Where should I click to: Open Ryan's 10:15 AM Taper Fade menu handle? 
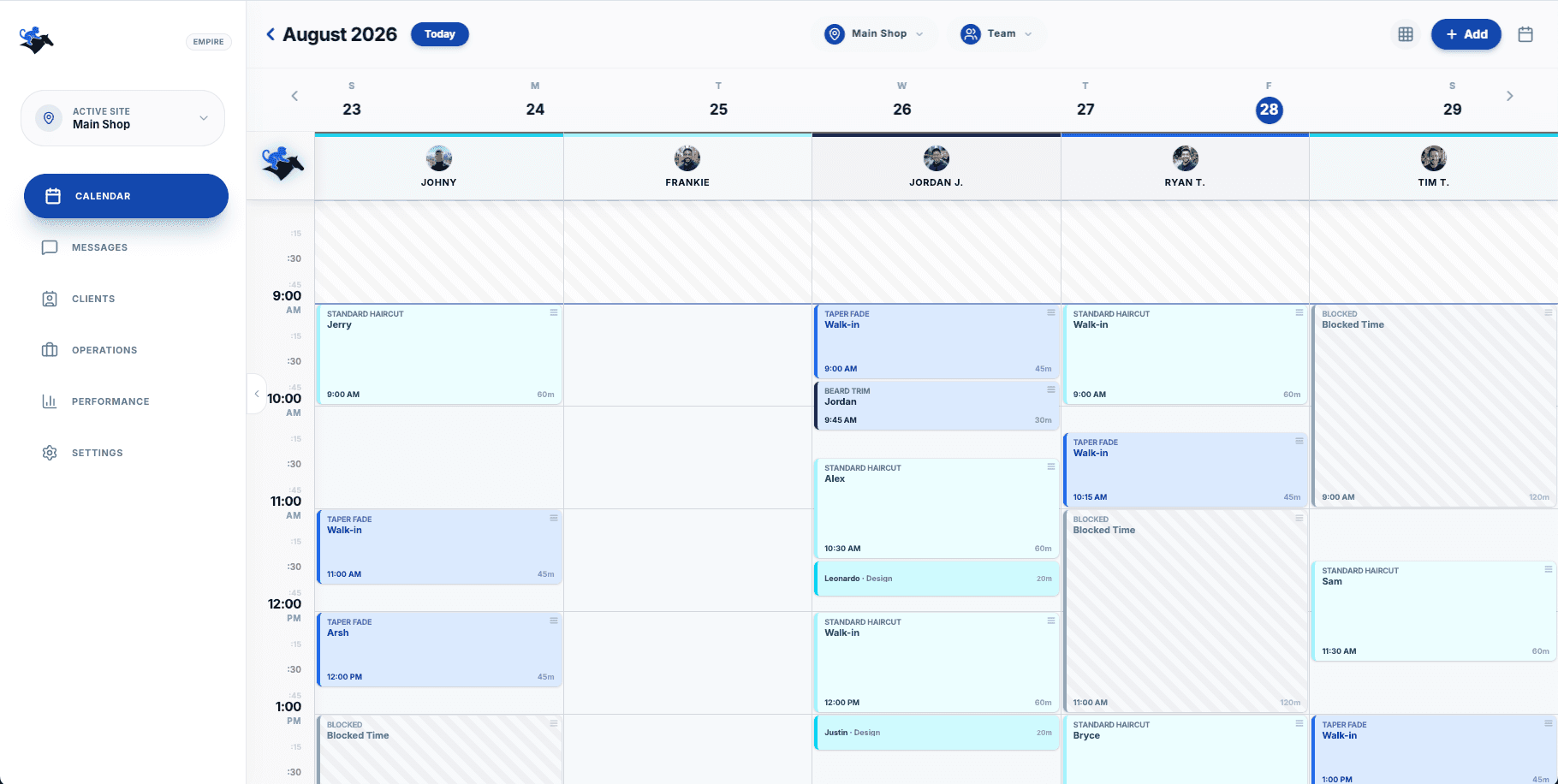[x=1299, y=442]
